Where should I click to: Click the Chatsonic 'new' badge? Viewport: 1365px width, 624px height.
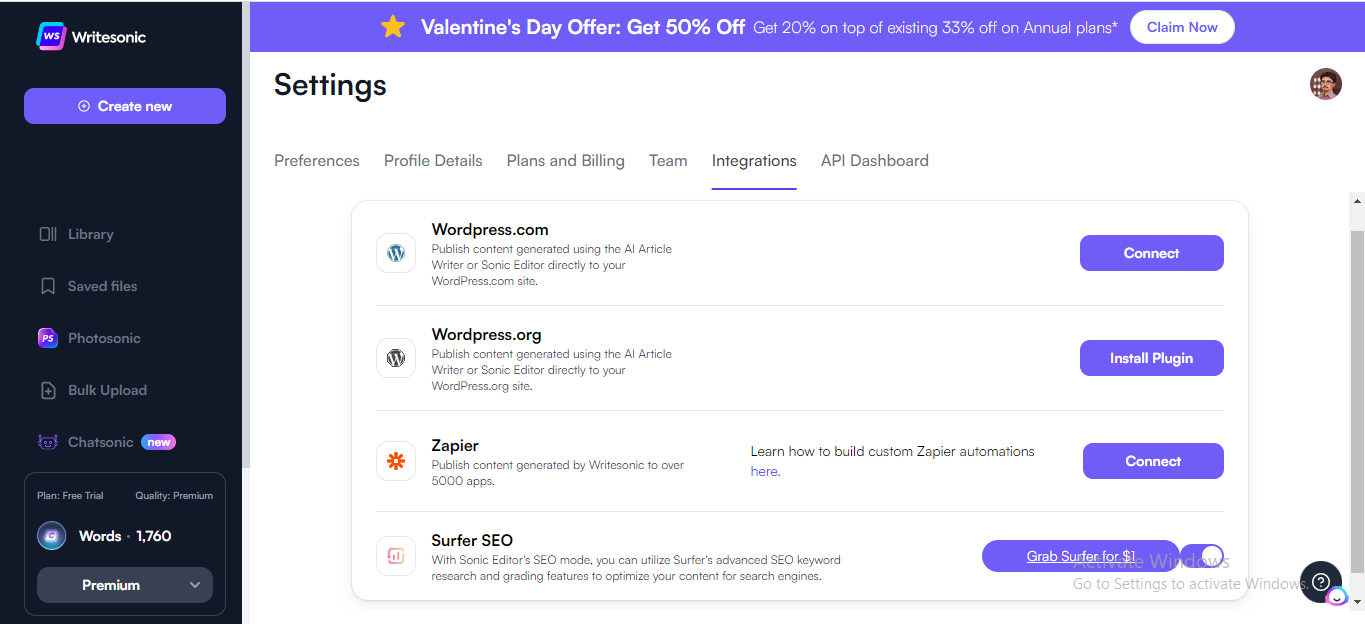click(x=158, y=442)
